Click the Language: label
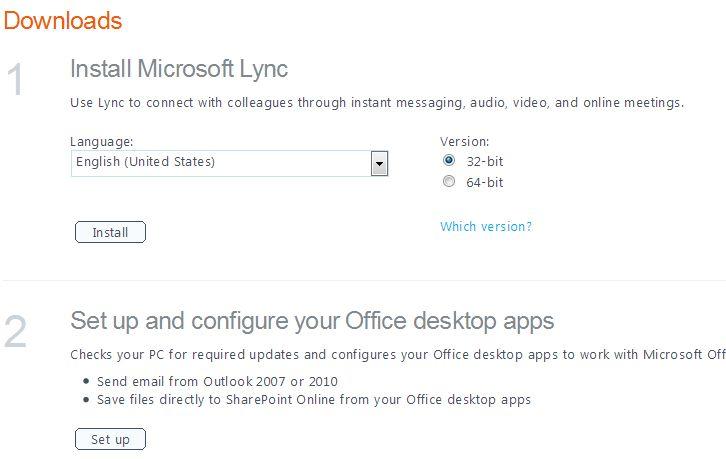The height and width of the screenshot is (459, 726). coord(101,141)
